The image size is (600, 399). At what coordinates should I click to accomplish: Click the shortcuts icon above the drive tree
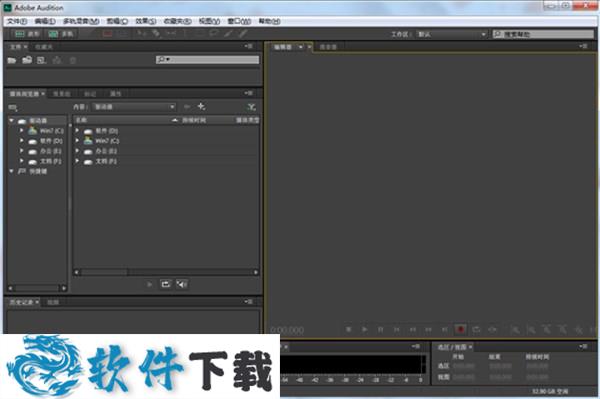[13, 107]
